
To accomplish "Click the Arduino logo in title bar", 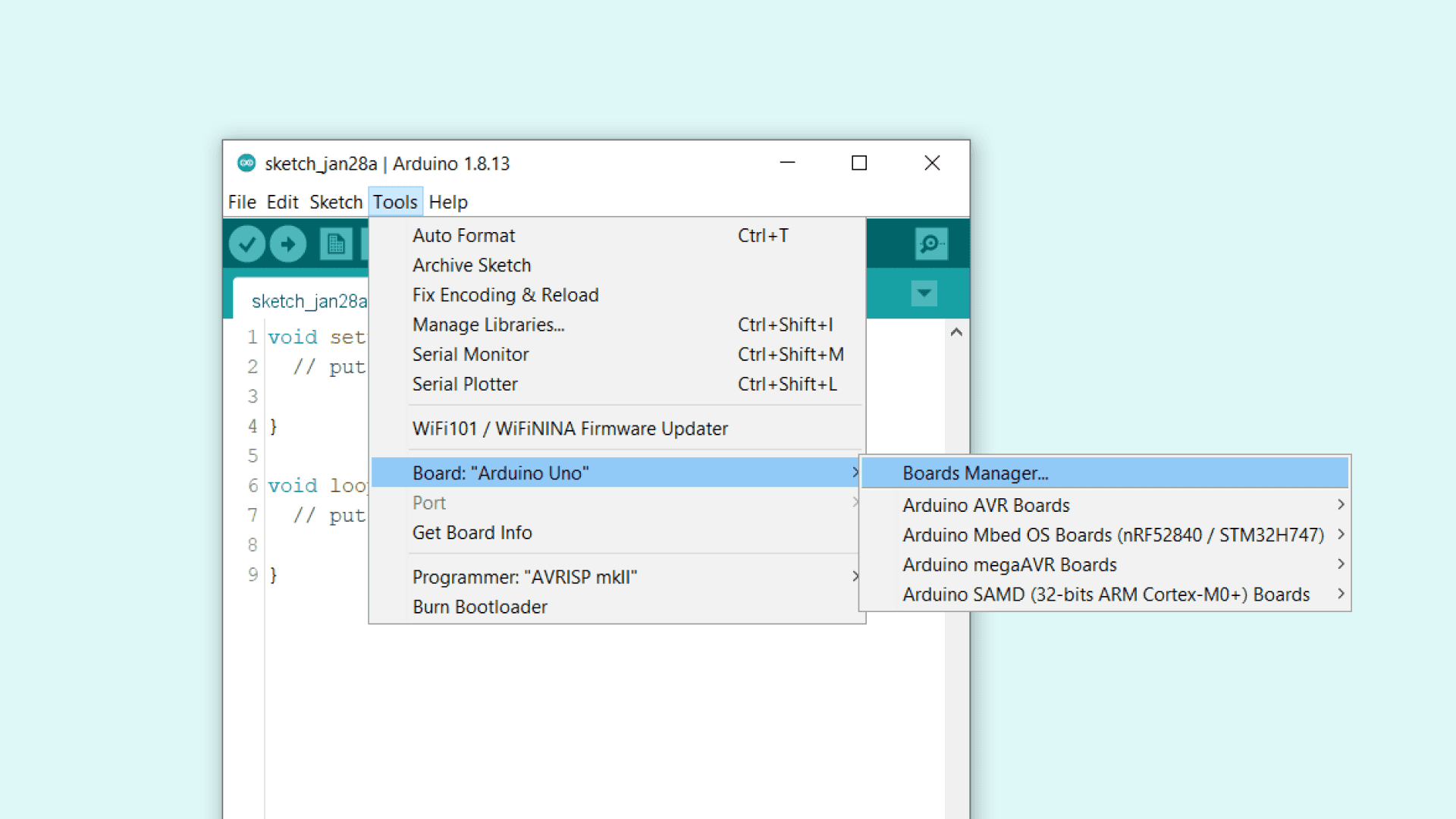I will coord(246,163).
